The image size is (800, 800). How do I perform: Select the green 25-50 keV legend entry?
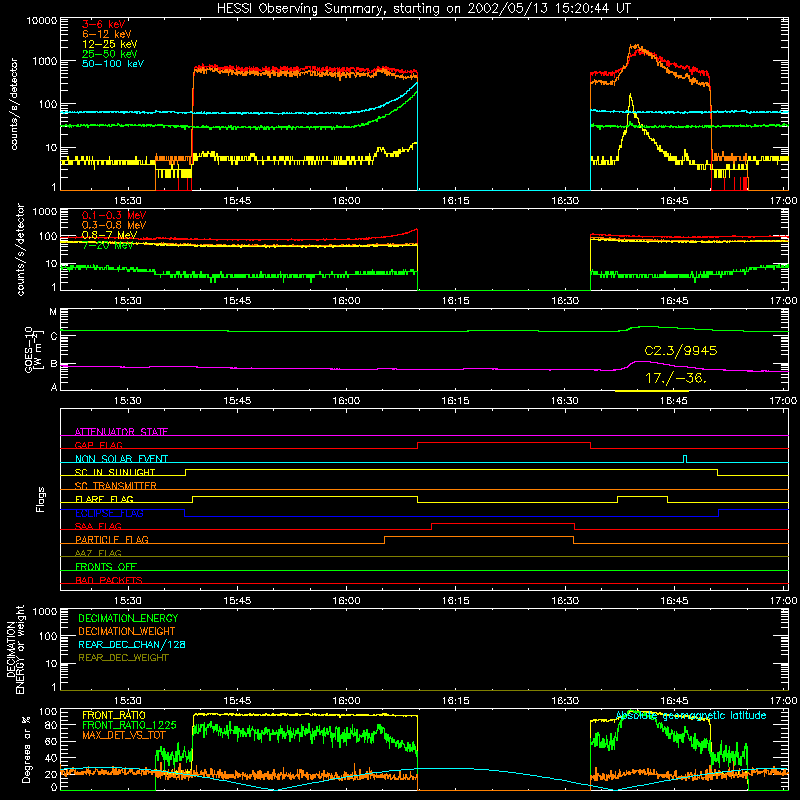tap(110, 54)
